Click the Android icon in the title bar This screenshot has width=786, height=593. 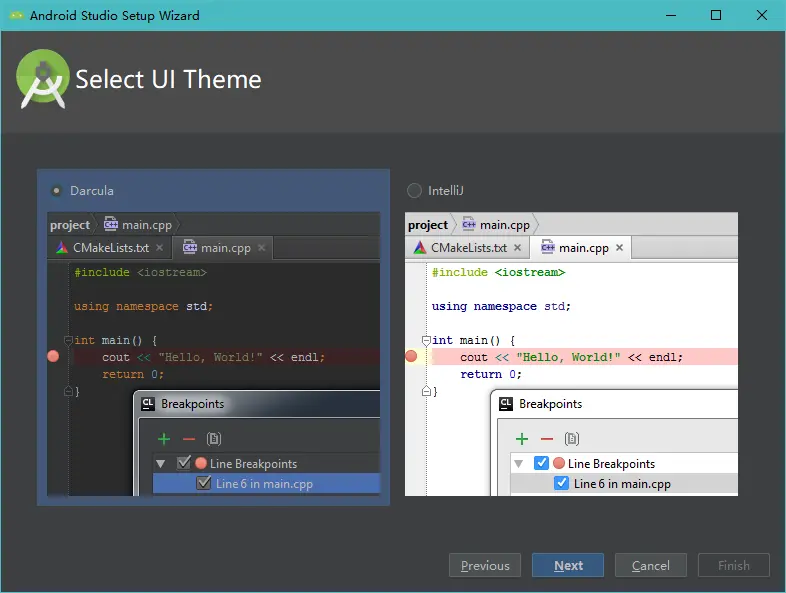click(17, 16)
